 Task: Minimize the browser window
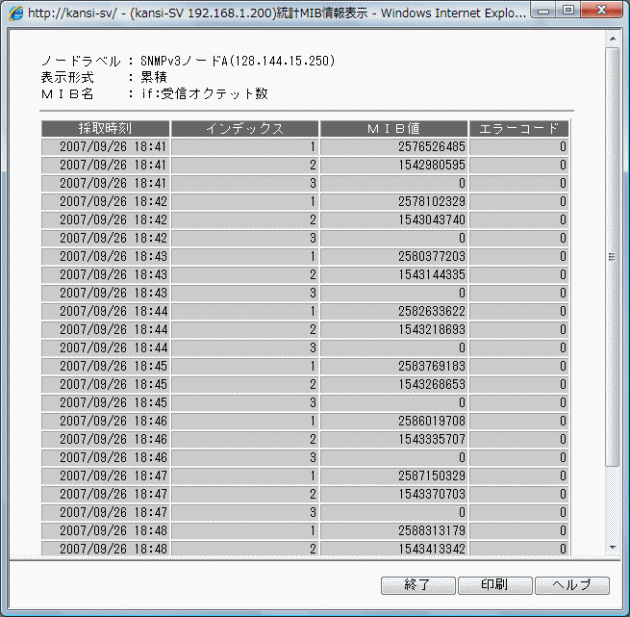coord(544,10)
